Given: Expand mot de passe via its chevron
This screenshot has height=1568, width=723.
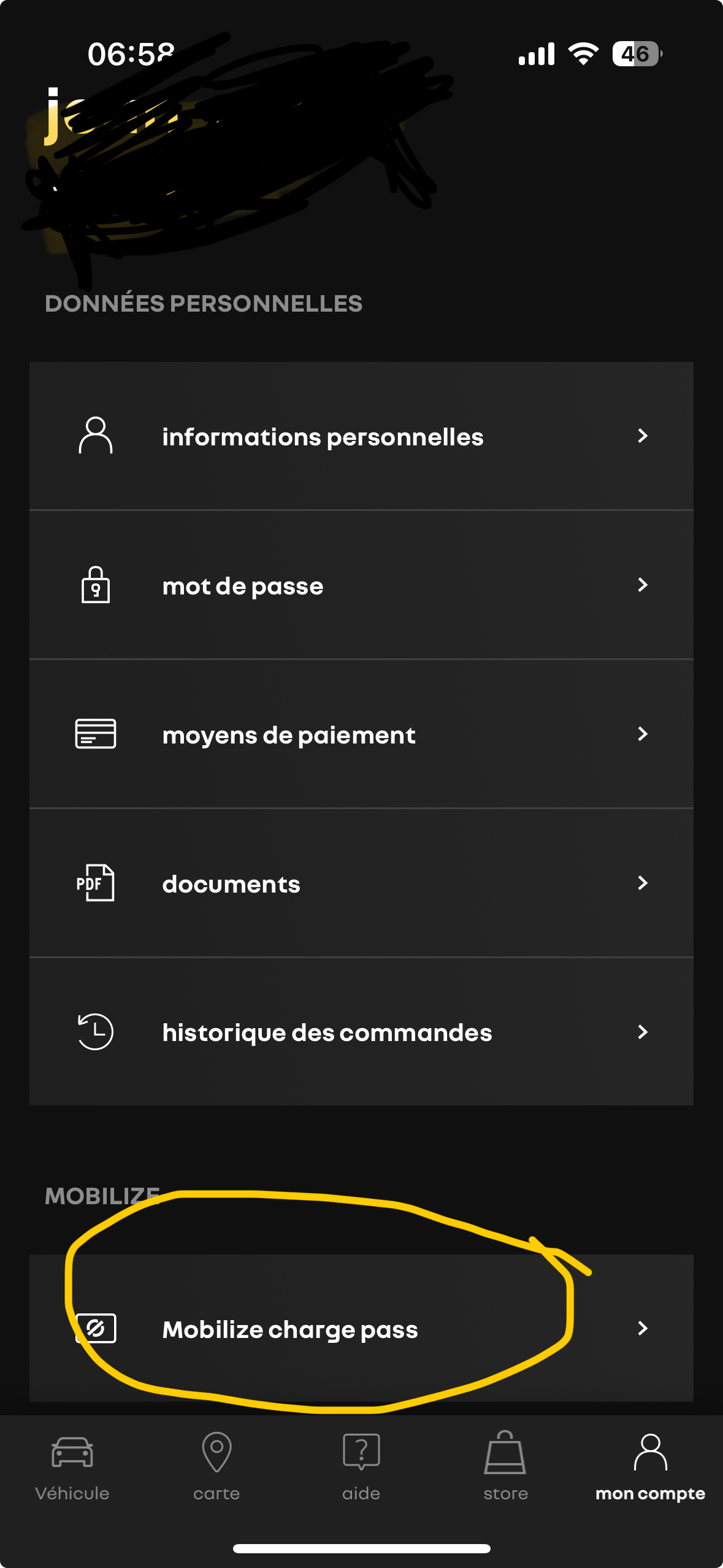Looking at the screenshot, I should coord(643,585).
